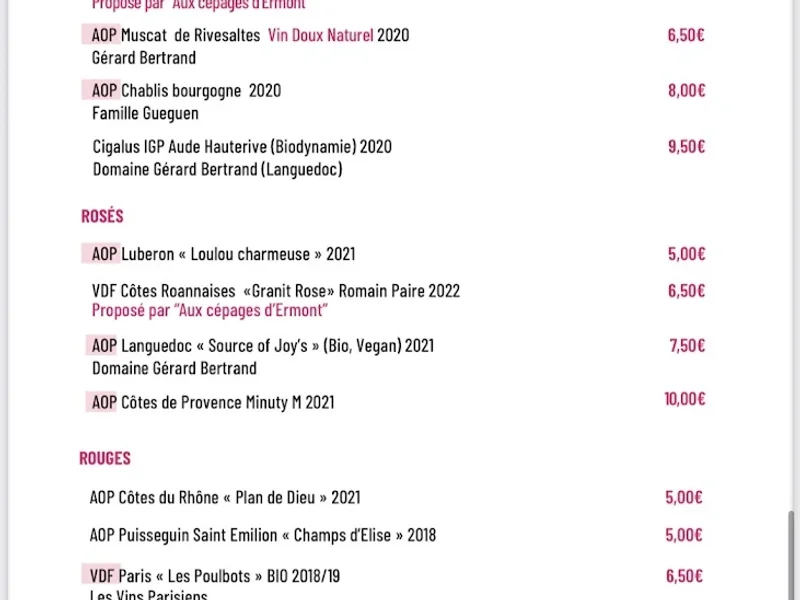
Task: Click the 9,50€ price
Action: click(686, 146)
